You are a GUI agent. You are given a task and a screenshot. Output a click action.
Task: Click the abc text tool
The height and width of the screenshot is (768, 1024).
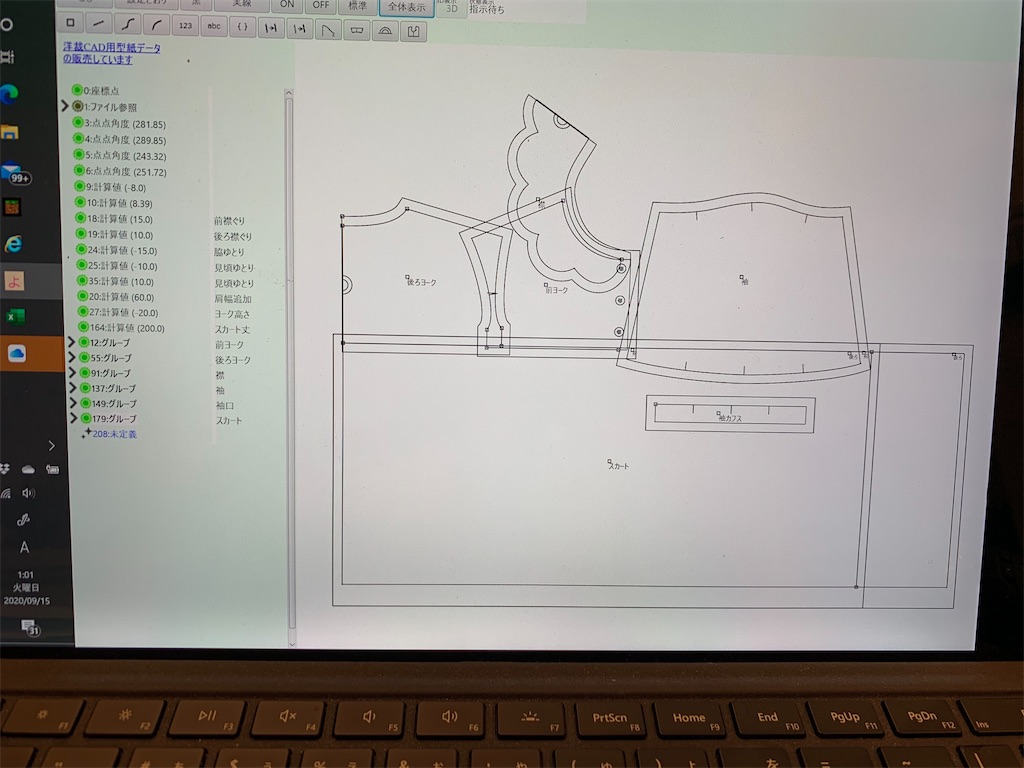(214, 26)
